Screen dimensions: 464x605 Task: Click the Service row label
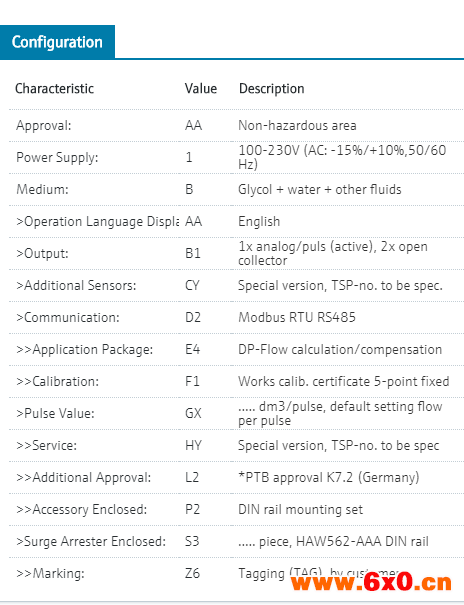click(x=46, y=446)
